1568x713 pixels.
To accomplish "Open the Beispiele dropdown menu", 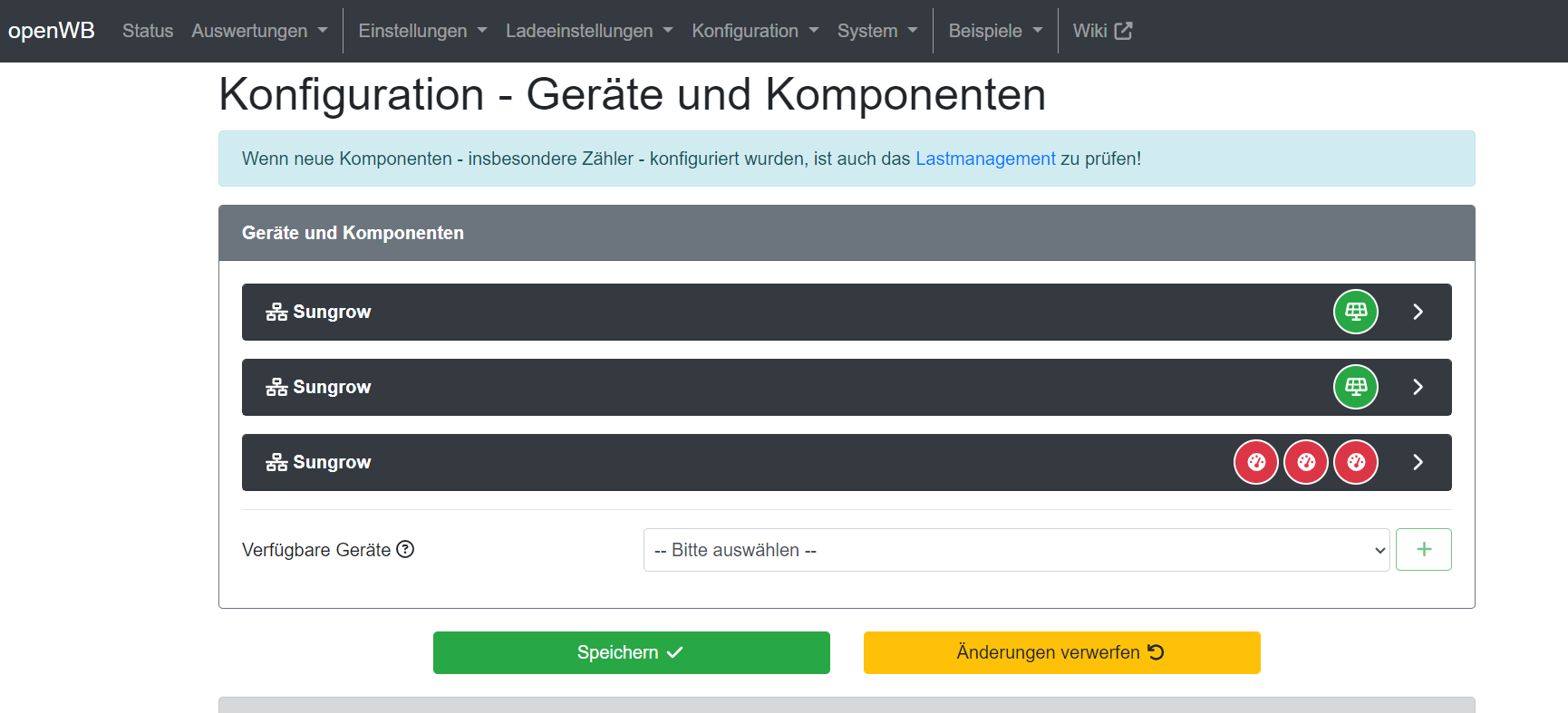I will point(995,31).
